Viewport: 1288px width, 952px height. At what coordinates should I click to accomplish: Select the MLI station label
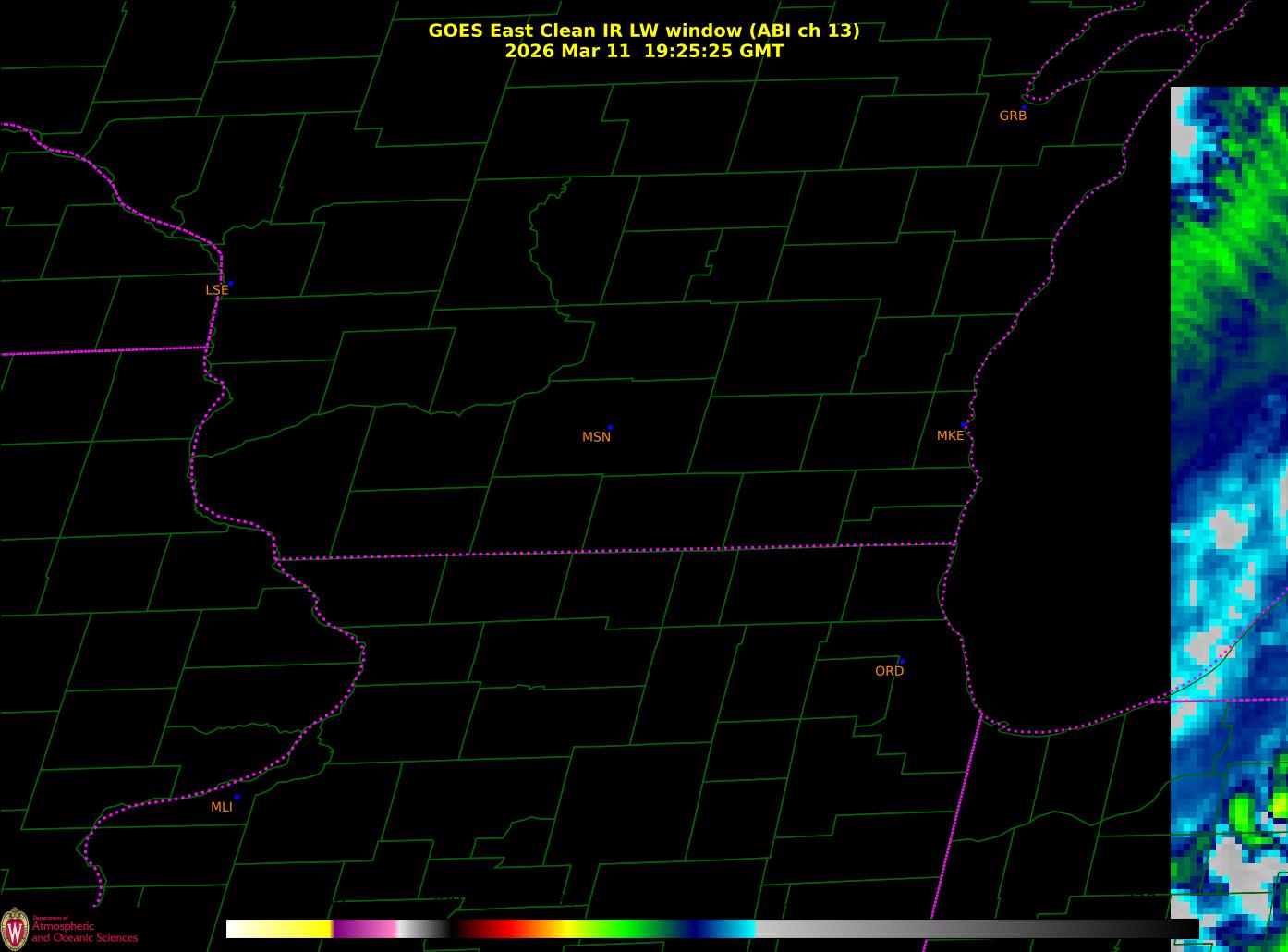click(x=222, y=807)
